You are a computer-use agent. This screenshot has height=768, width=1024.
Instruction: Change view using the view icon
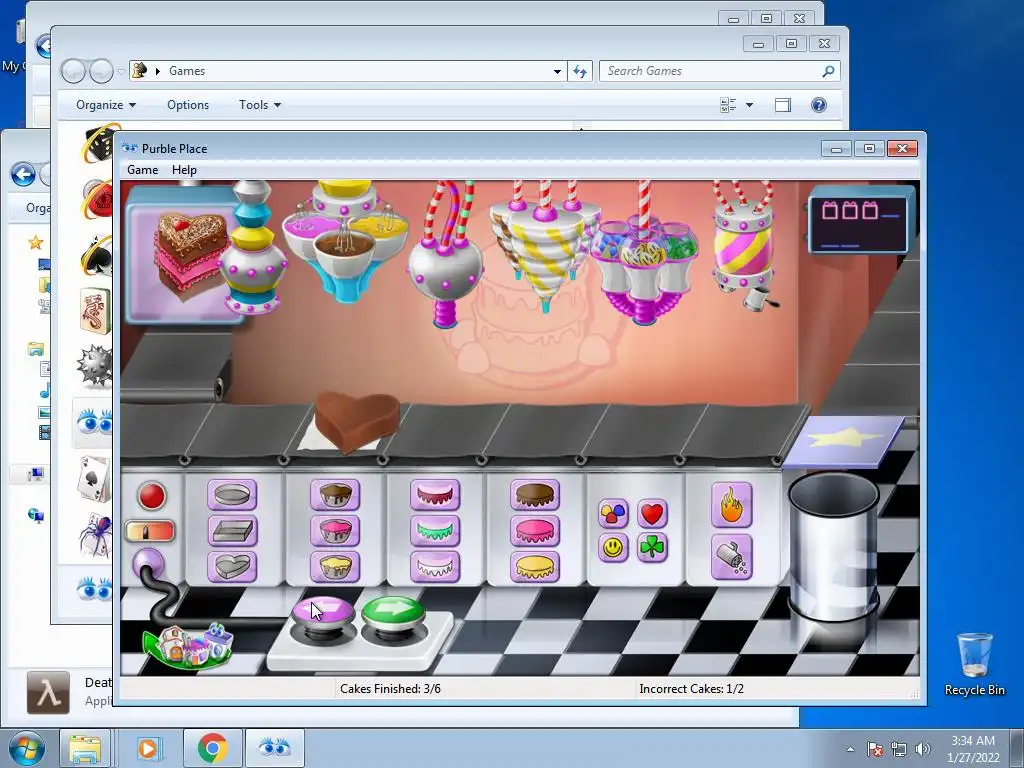click(728, 105)
